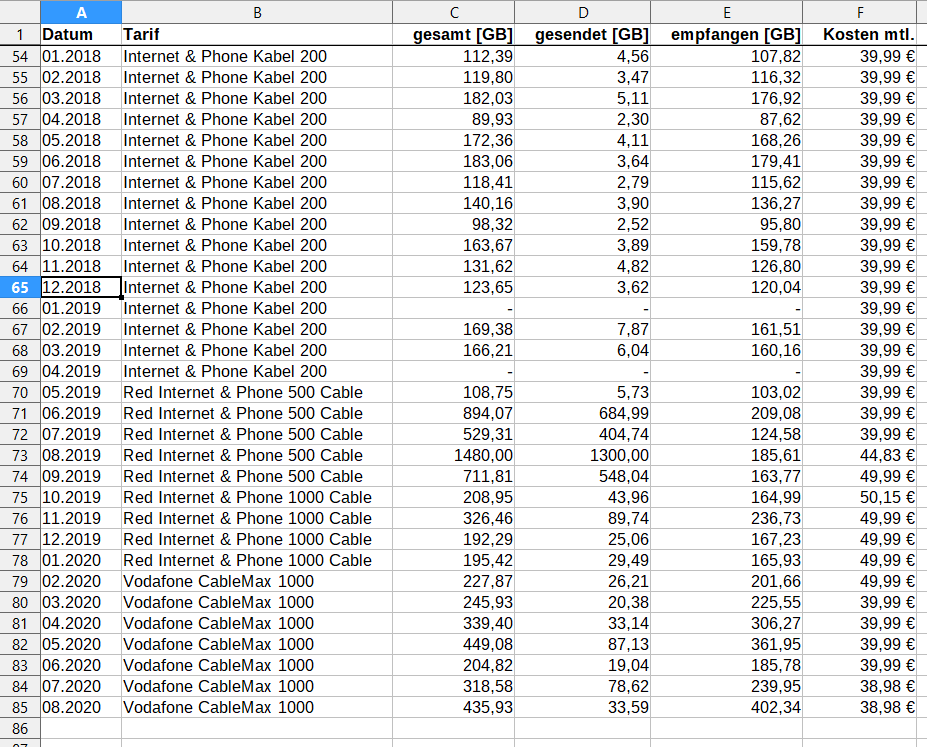Image resolution: width=927 pixels, height=747 pixels.
Task: Select row 85 header
Action: coord(20,707)
